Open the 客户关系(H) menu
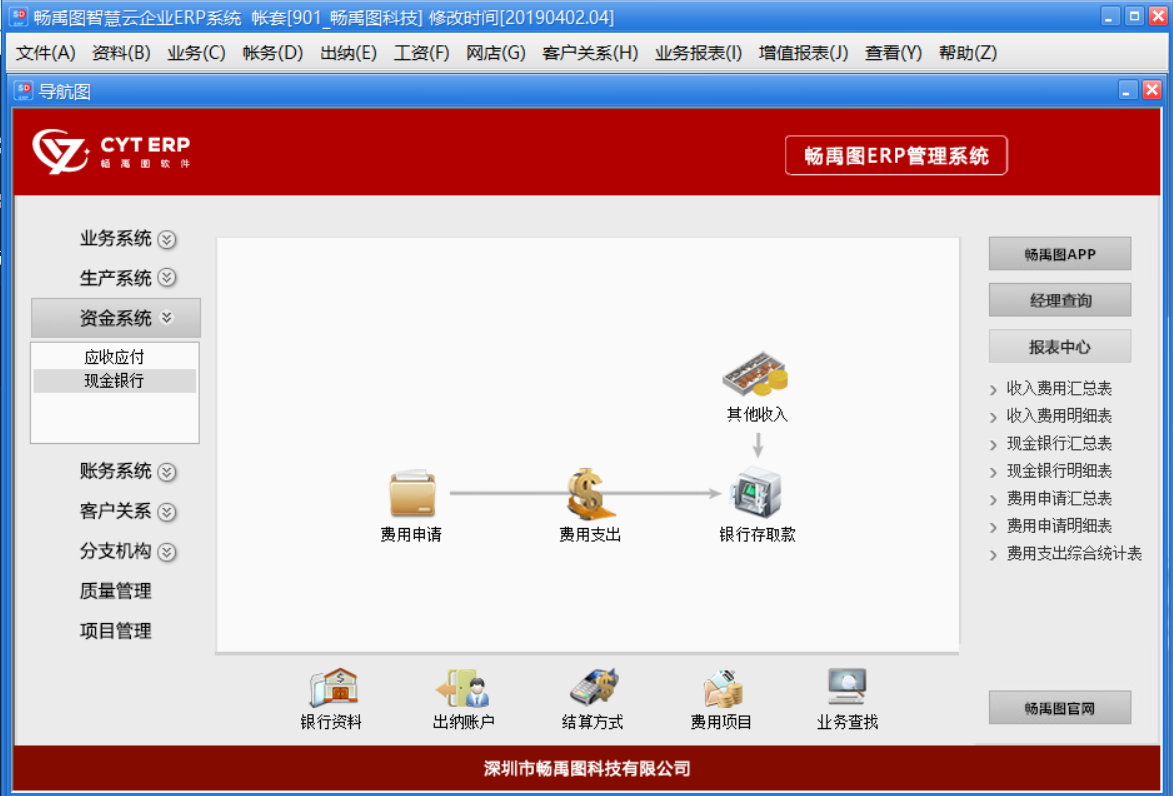1173x796 pixels. (x=590, y=53)
